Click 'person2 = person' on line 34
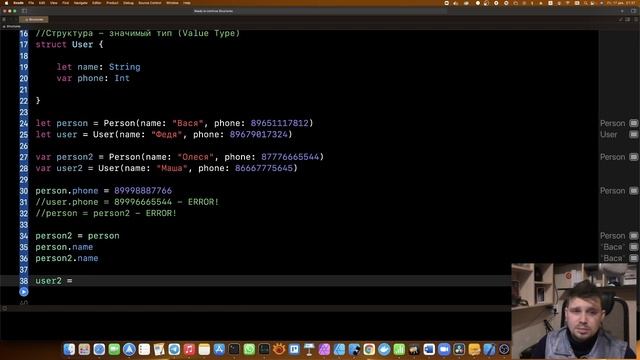640x360 pixels. [x=77, y=236]
